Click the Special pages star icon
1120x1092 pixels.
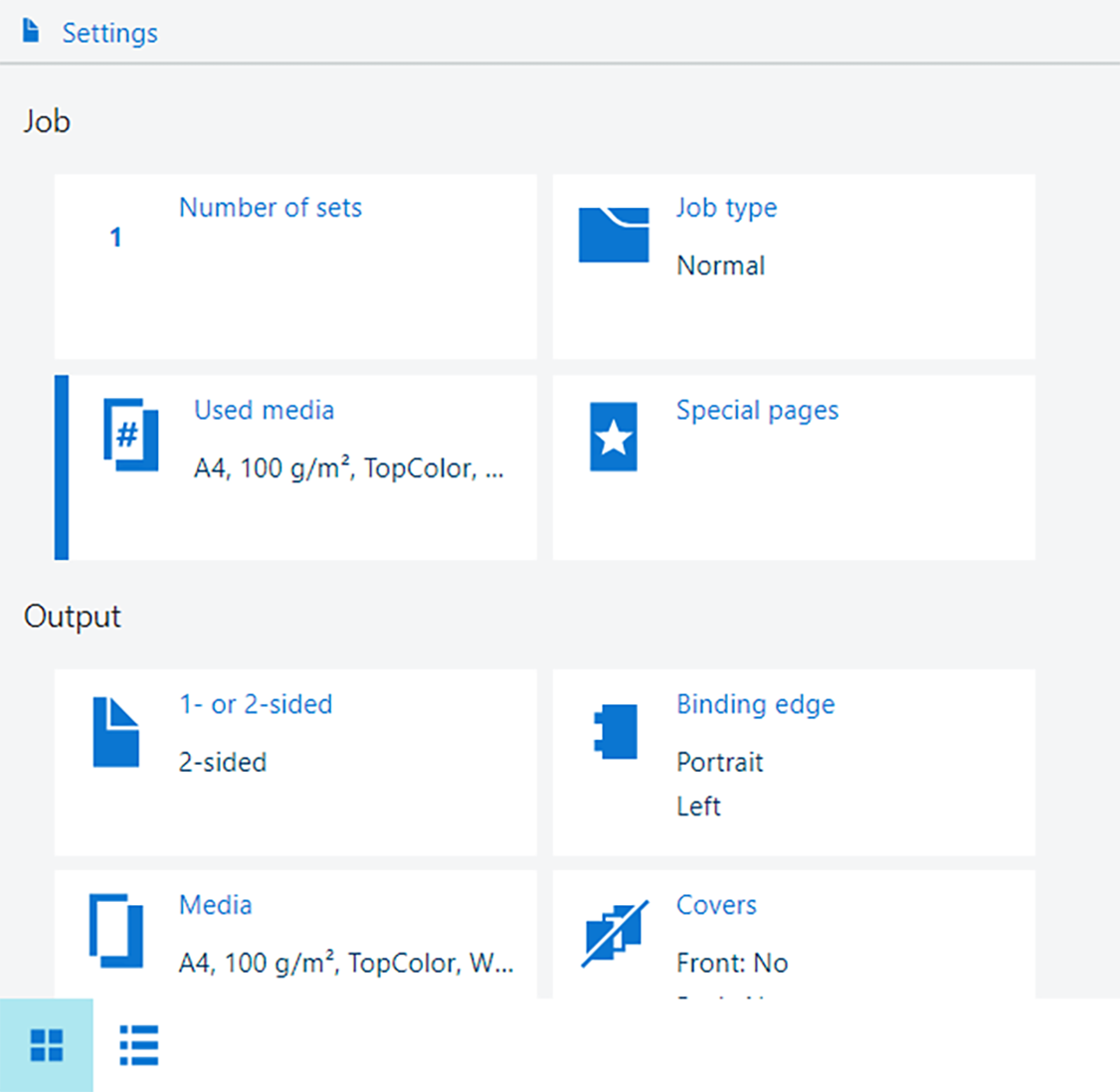point(613,437)
